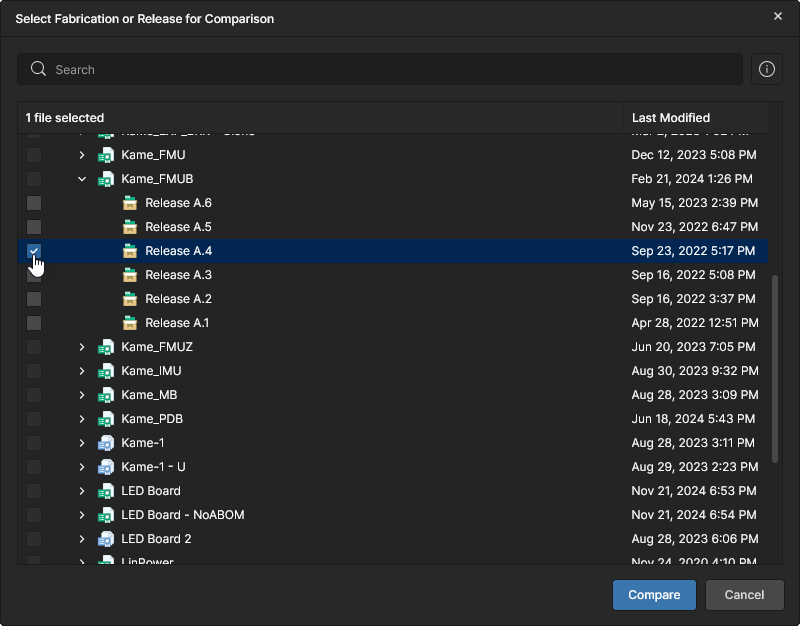This screenshot has height=626, width=800.
Task: Collapse the Kame_FMUB project
Action: (x=82, y=179)
